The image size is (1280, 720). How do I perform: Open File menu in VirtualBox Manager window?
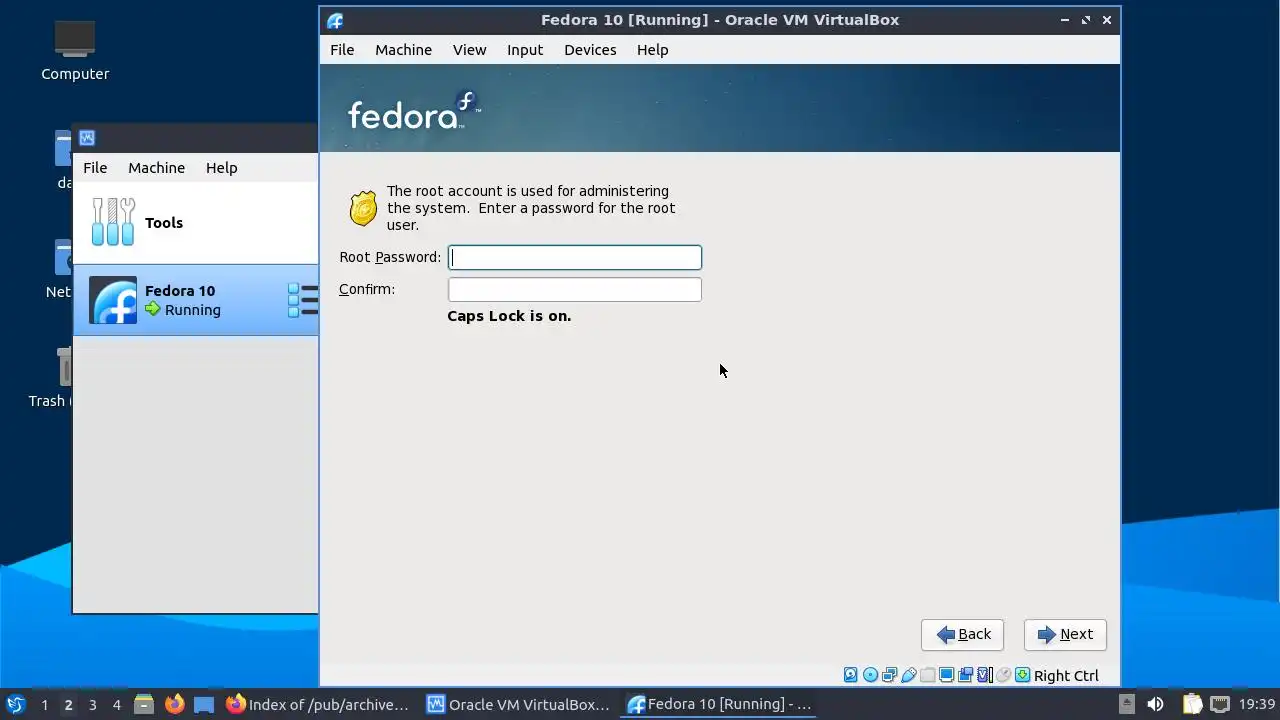pos(95,168)
